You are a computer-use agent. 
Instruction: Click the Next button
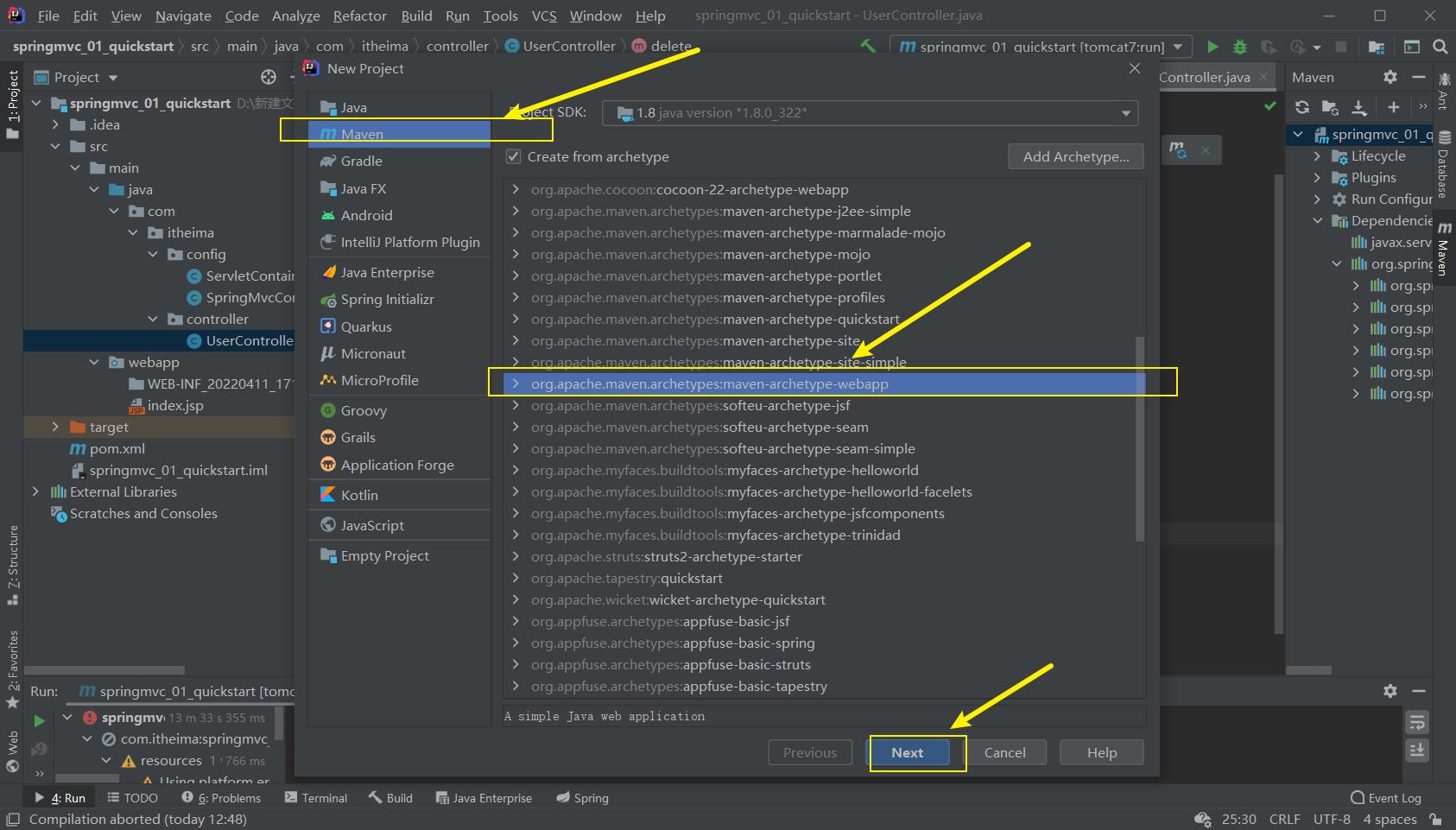(908, 752)
